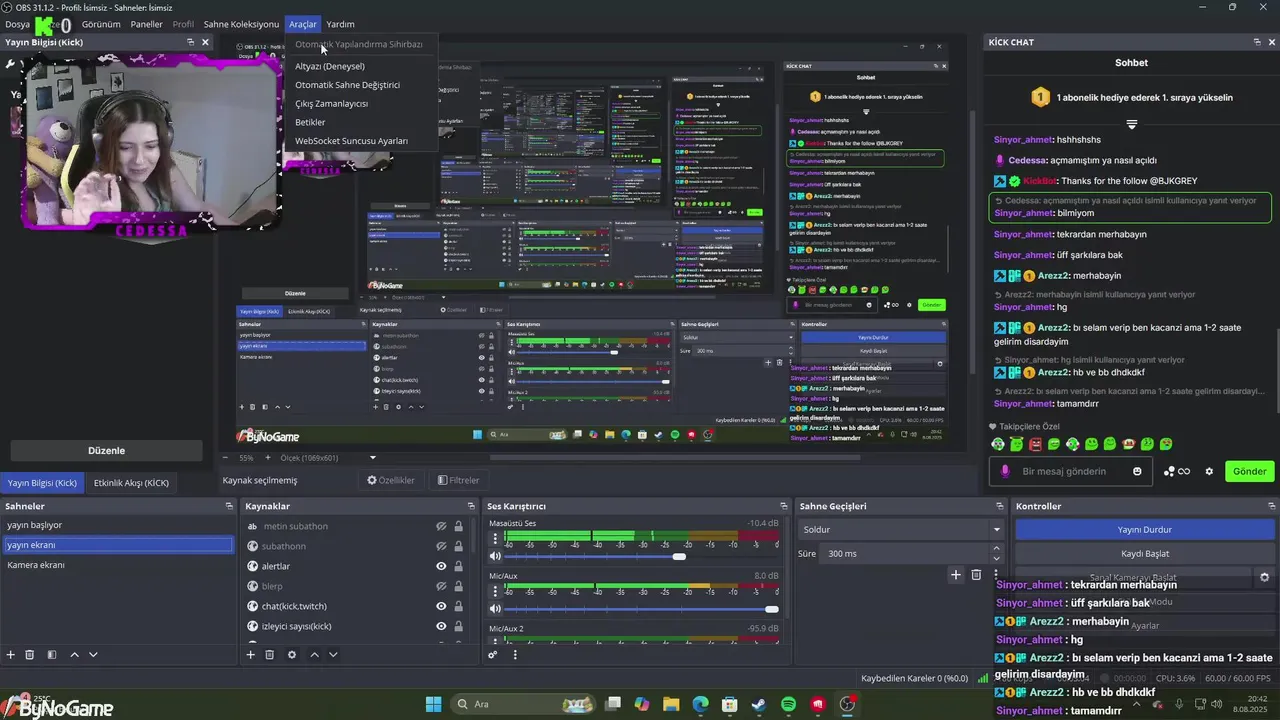This screenshot has width=1280, height=720.
Task: Toggle lock on alertlar source
Action: point(459,566)
